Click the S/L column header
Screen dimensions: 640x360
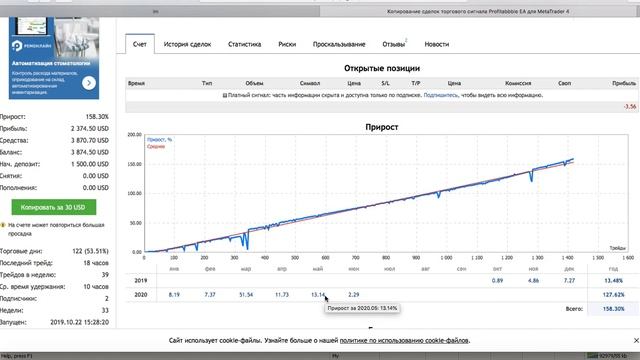(x=385, y=83)
